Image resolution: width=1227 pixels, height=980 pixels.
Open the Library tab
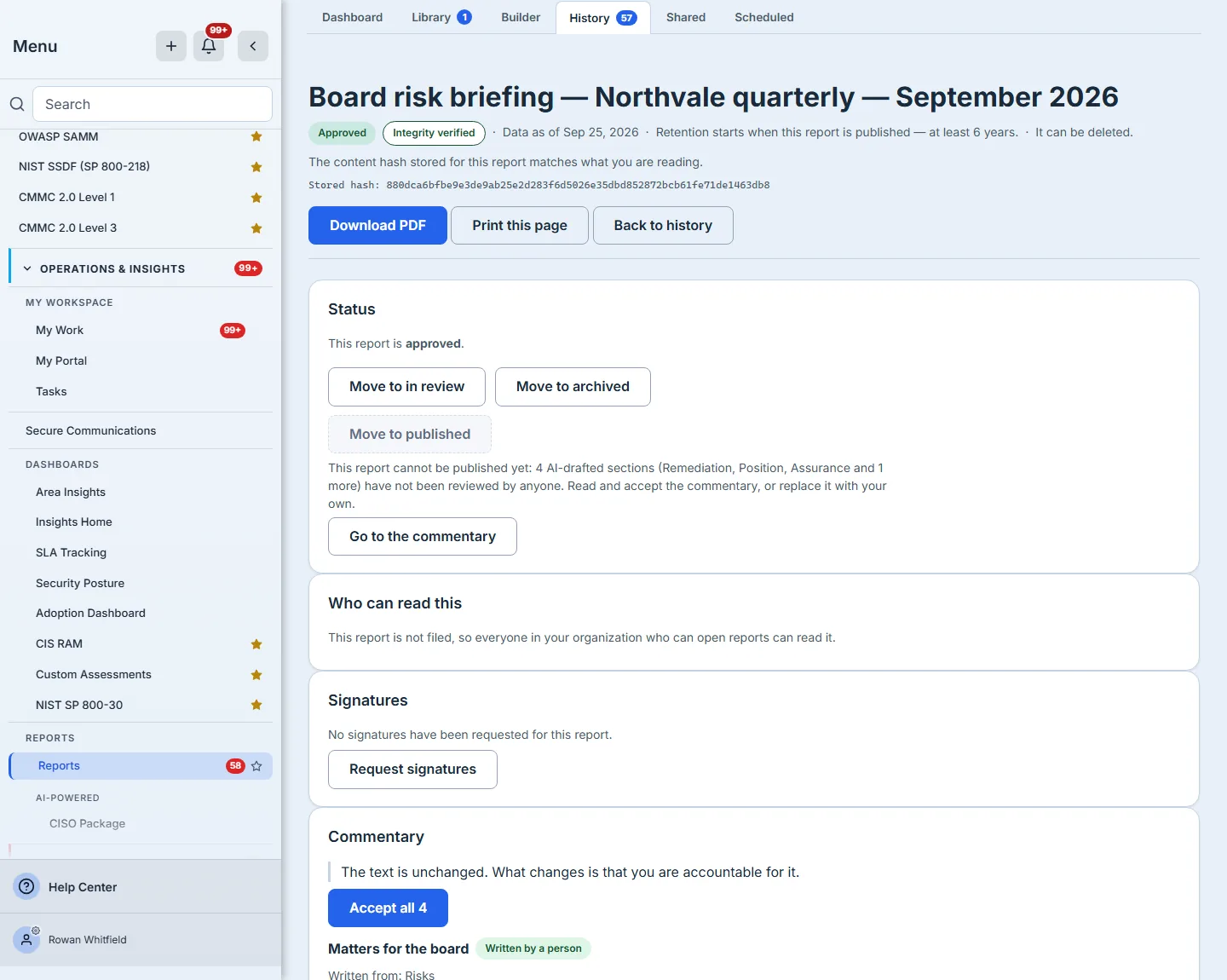441,17
